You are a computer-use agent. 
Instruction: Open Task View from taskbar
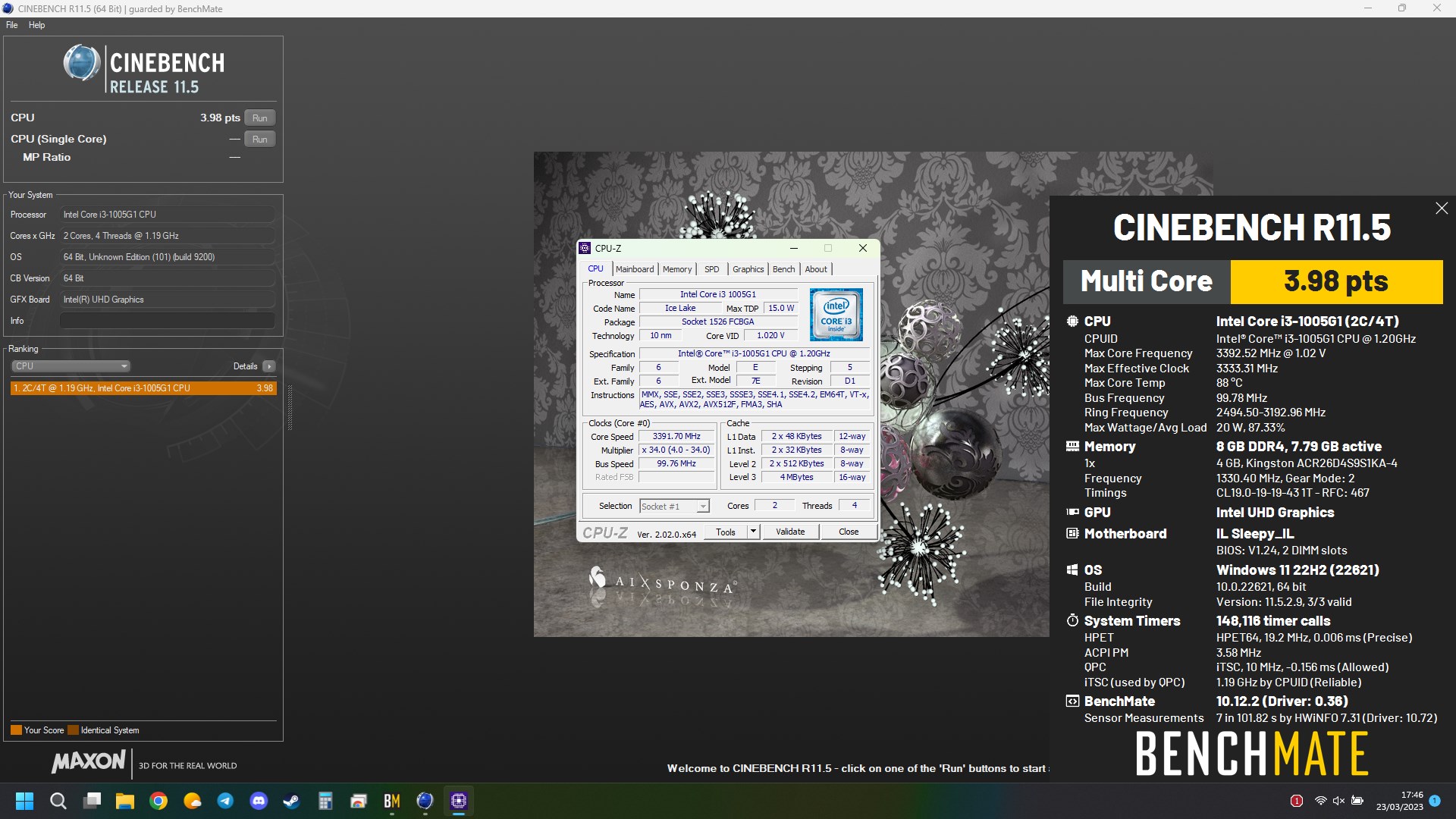(92, 801)
